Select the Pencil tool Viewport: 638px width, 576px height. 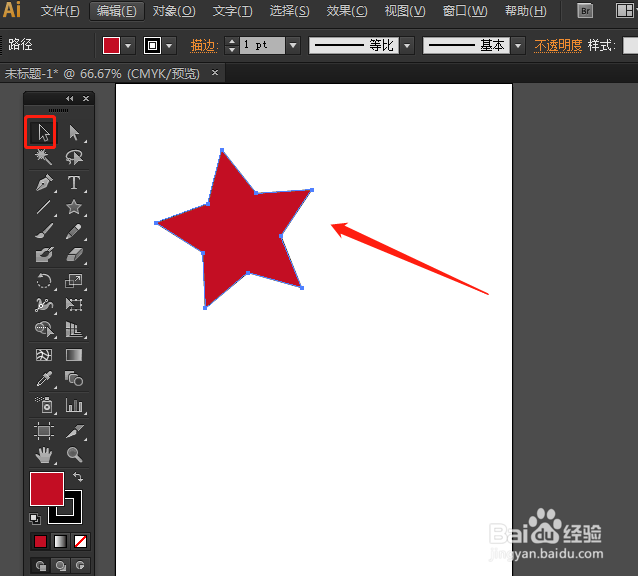click(74, 231)
